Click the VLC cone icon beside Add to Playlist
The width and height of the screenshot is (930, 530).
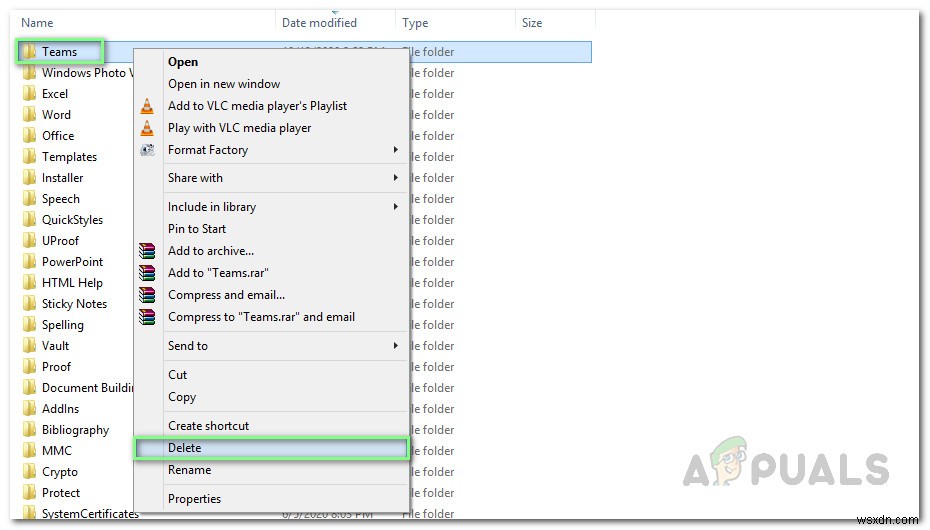tap(147, 106)
